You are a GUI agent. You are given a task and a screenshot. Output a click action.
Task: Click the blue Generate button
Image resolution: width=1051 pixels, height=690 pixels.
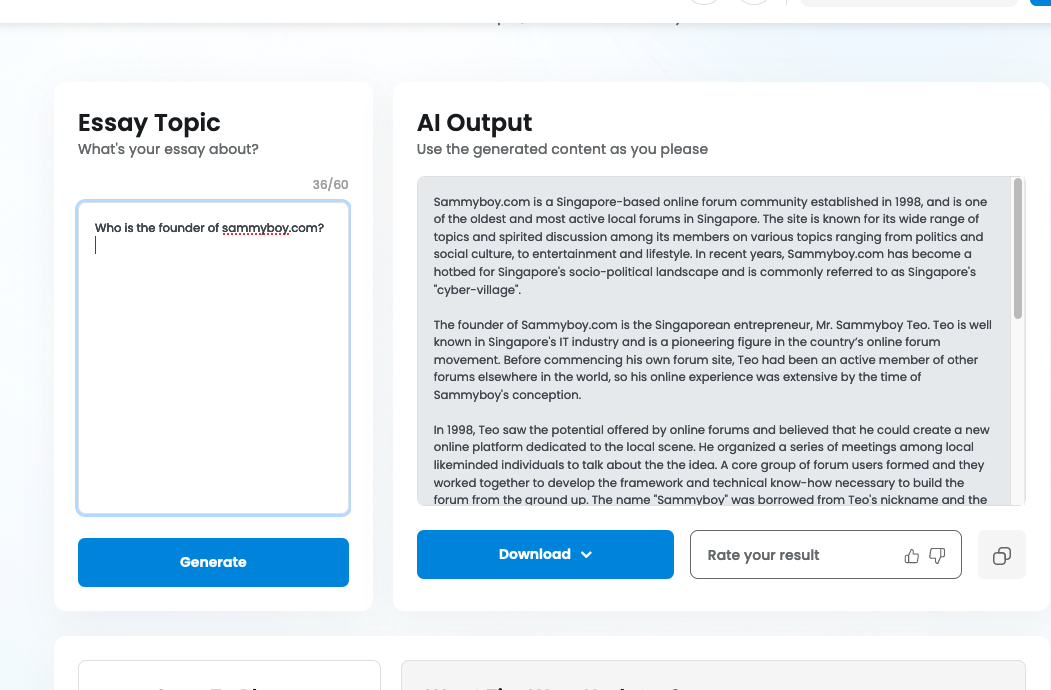point(213,562)
